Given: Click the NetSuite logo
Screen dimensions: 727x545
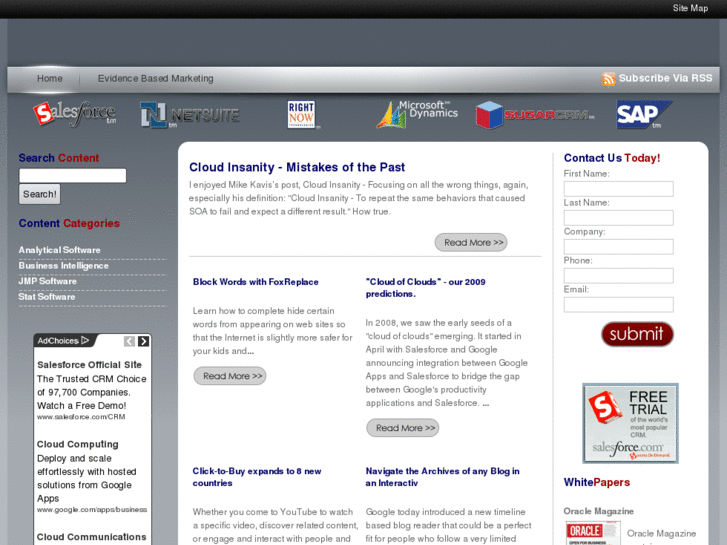Looking at the screenshot, I should [x=190, y=115].
